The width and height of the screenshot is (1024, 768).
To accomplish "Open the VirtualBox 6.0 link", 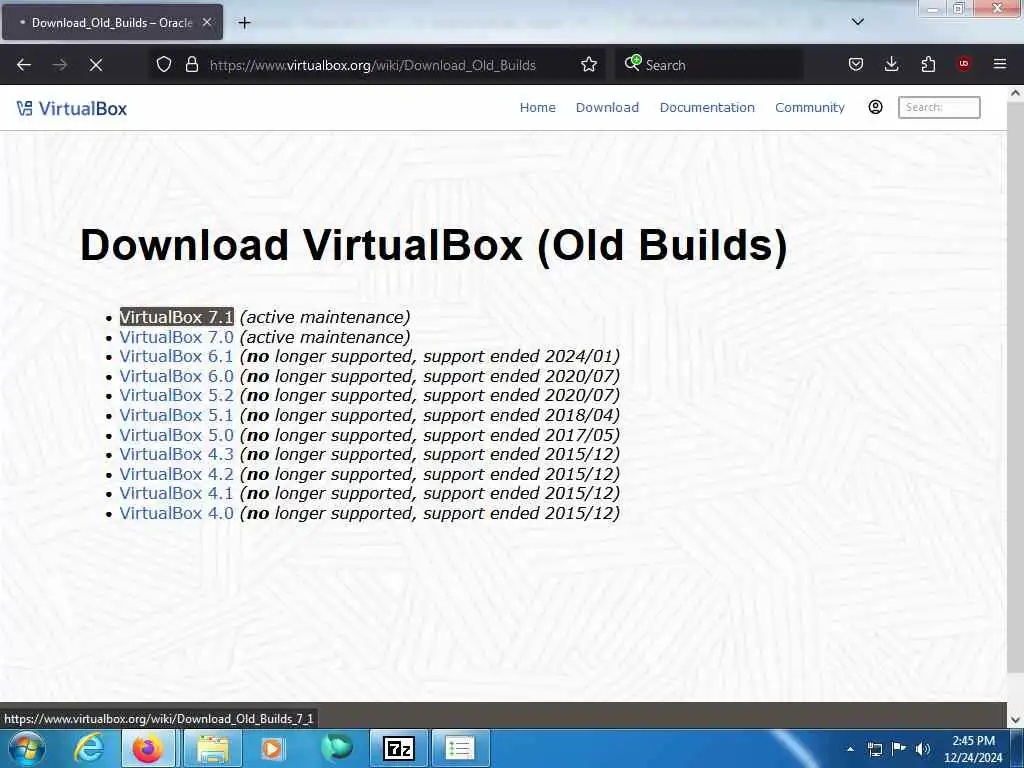I will (176, 376).
